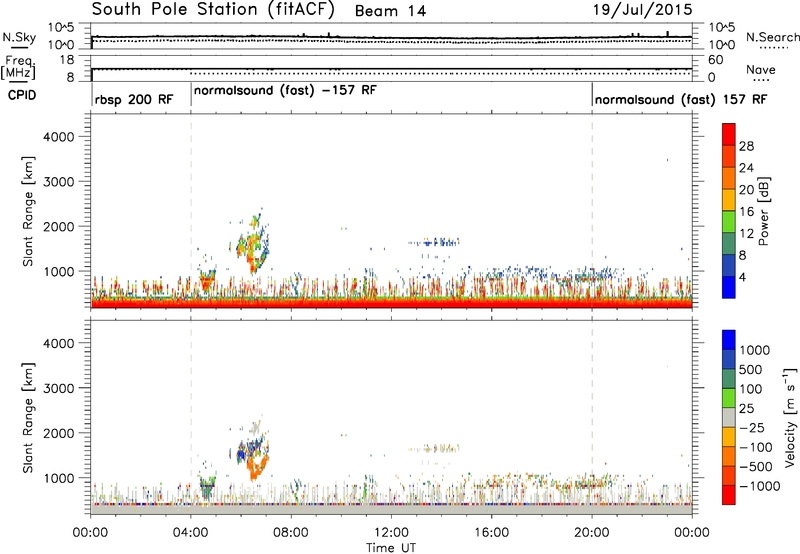The height and width of the screenshot is (554, 800).
Task: Select the '08:00' time tick label
Action: 291,533
